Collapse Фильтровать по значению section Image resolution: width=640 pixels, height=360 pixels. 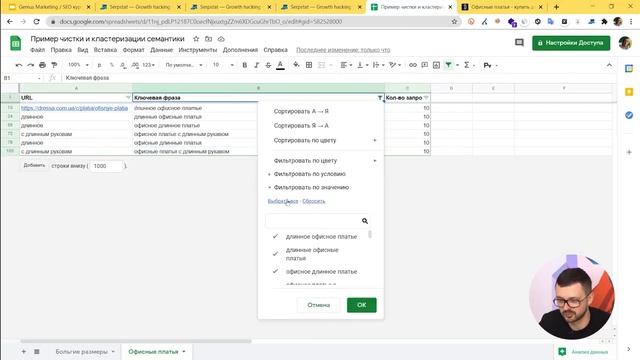click(x=311, y=187)
